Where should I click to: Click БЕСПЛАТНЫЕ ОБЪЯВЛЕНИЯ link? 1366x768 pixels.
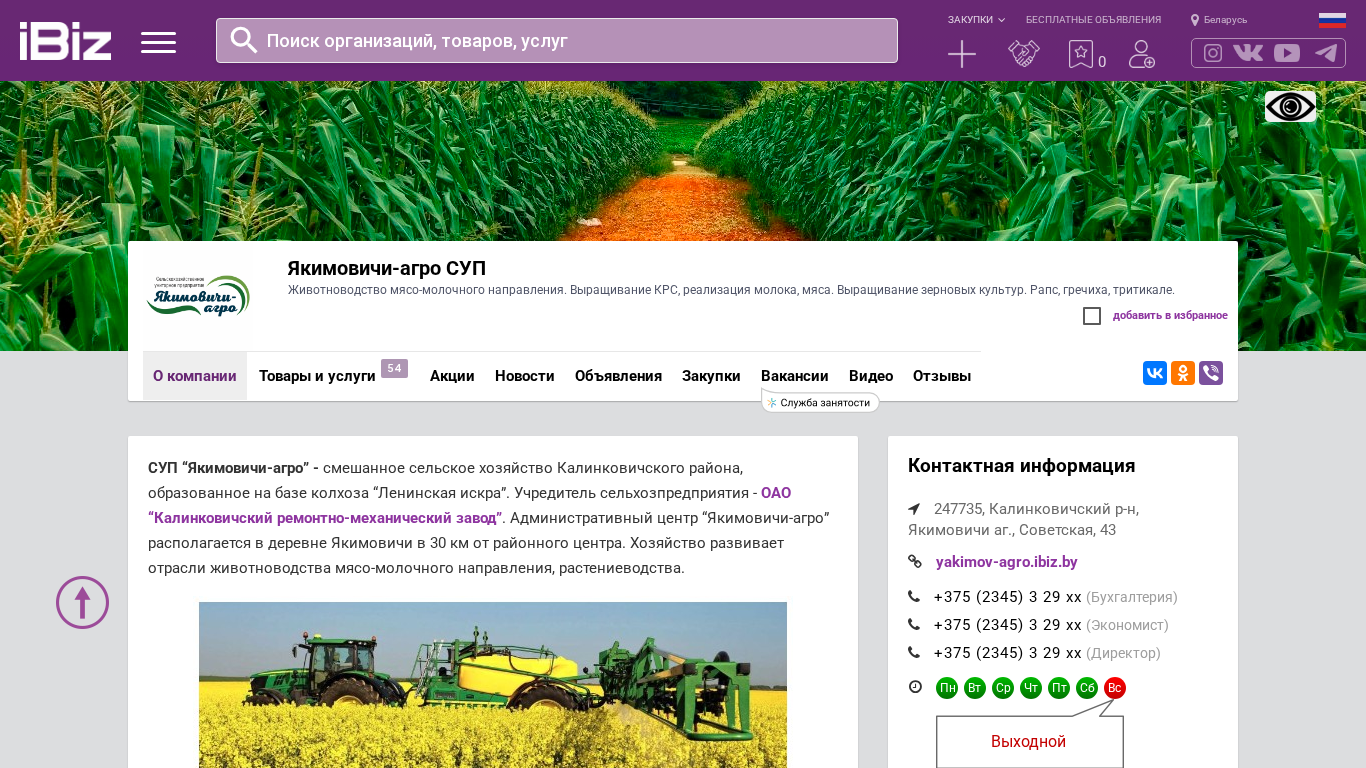point(1093,20)
